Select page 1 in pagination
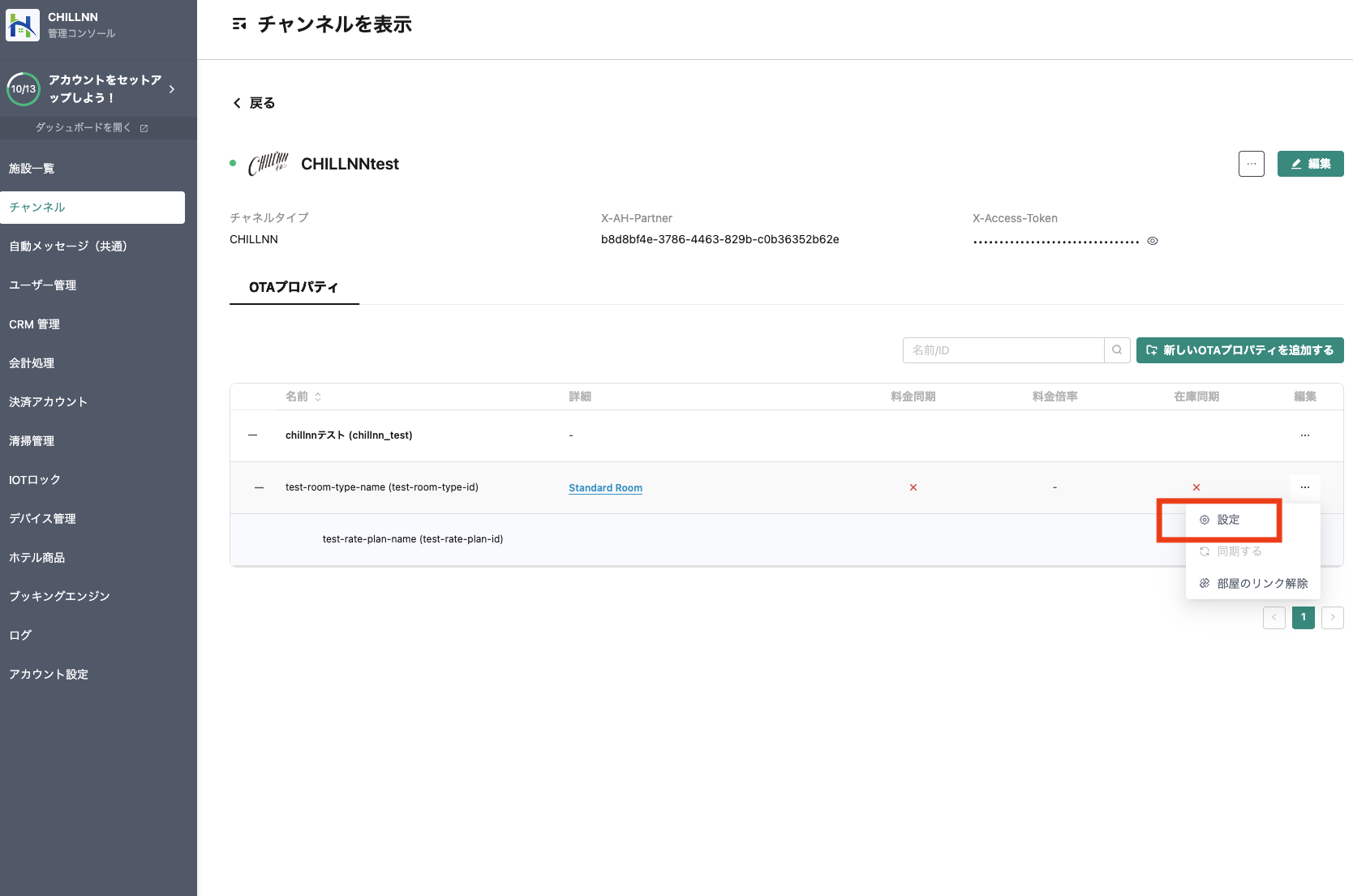 1304,618
